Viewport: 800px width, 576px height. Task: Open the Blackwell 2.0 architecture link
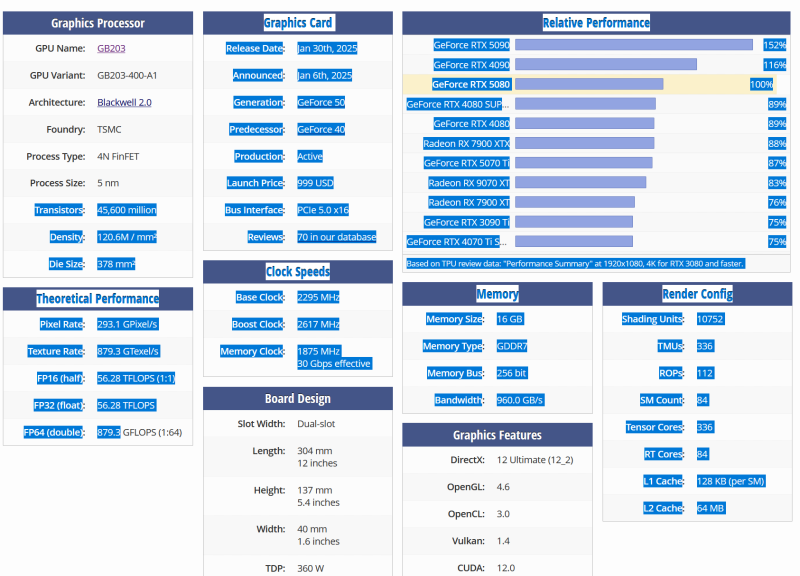point(124,103)
